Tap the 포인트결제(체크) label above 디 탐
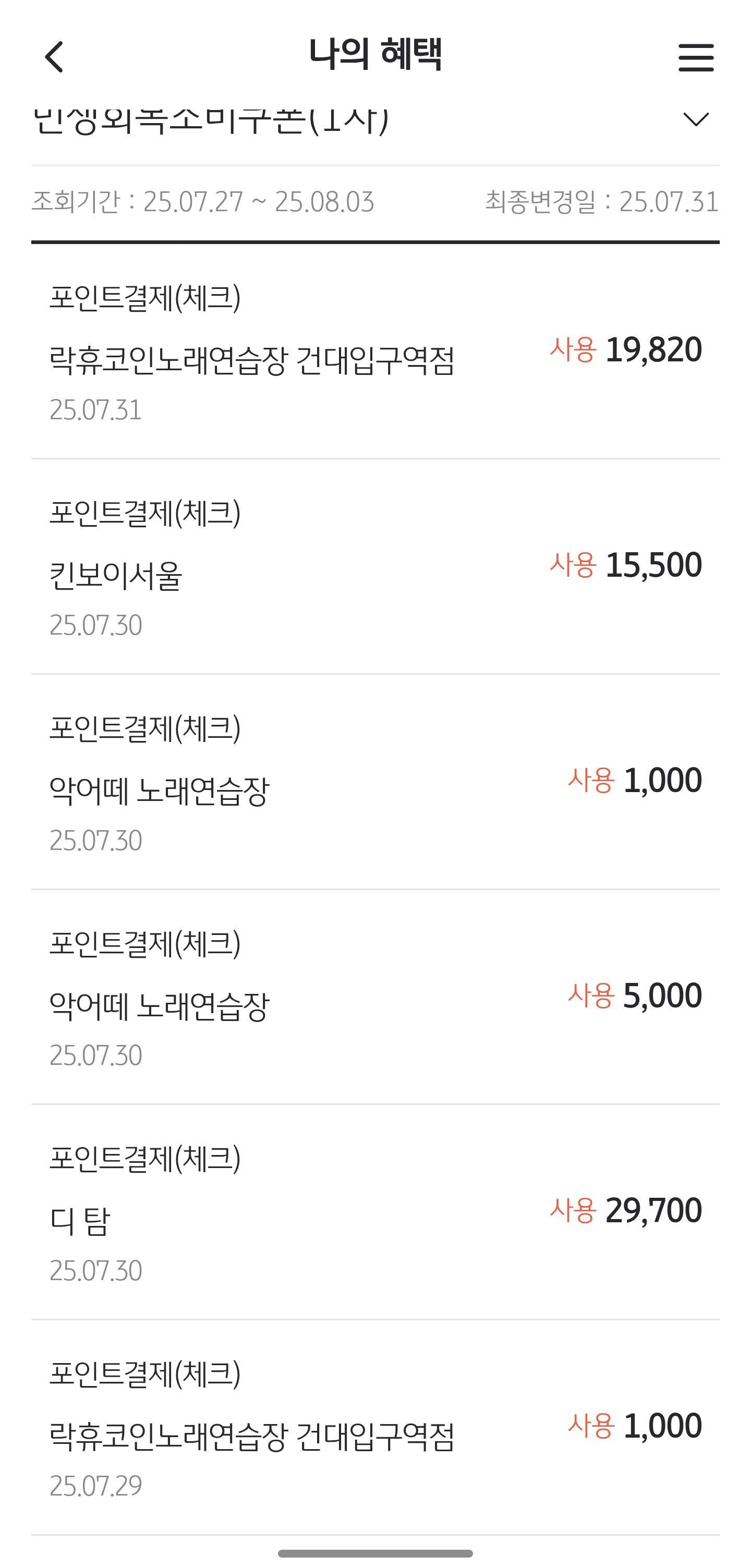Viewport: 751px width, 1568px height. [x=145, y=1158]
